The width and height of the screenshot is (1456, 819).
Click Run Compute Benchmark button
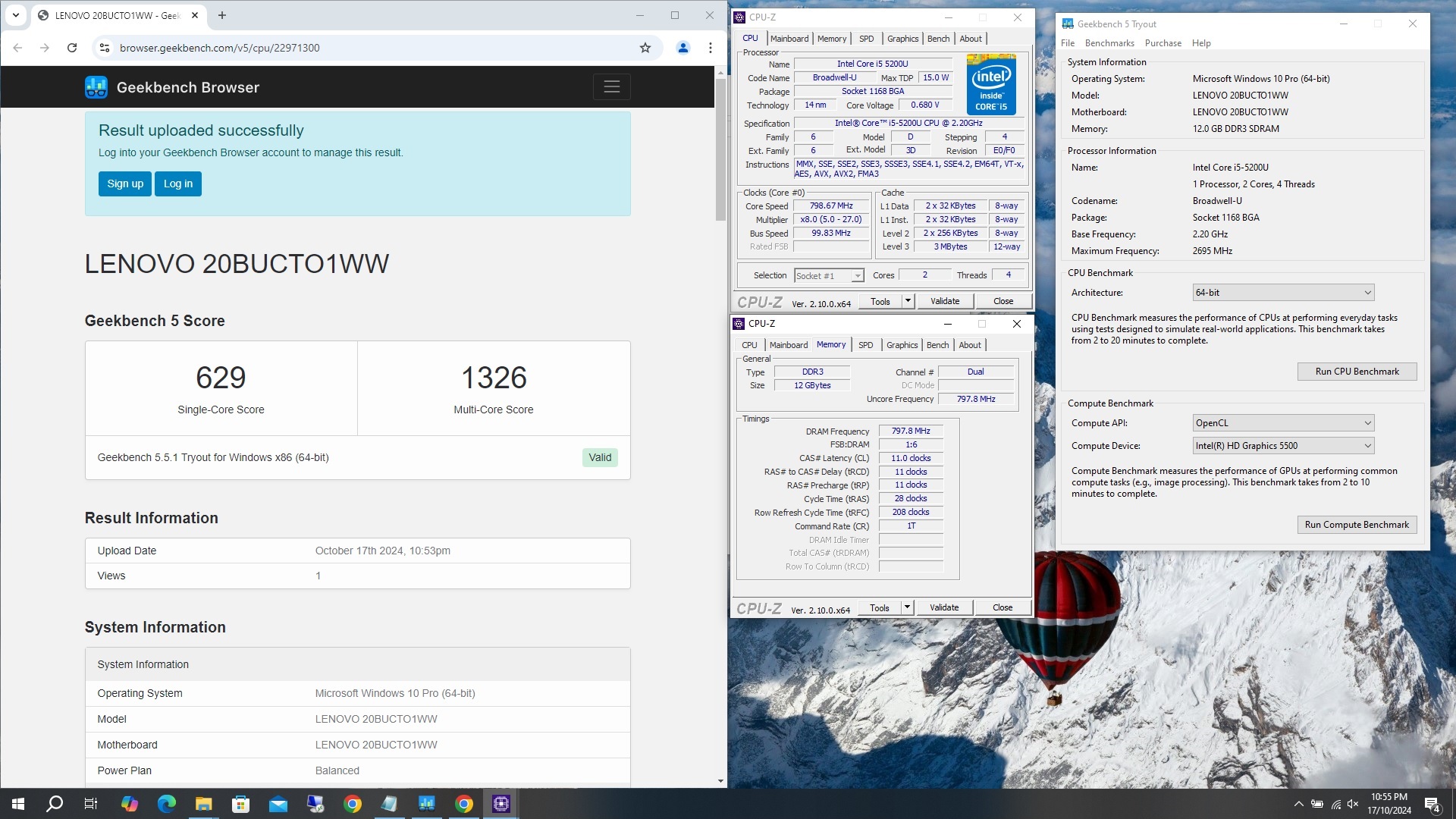pos(1357,525)
